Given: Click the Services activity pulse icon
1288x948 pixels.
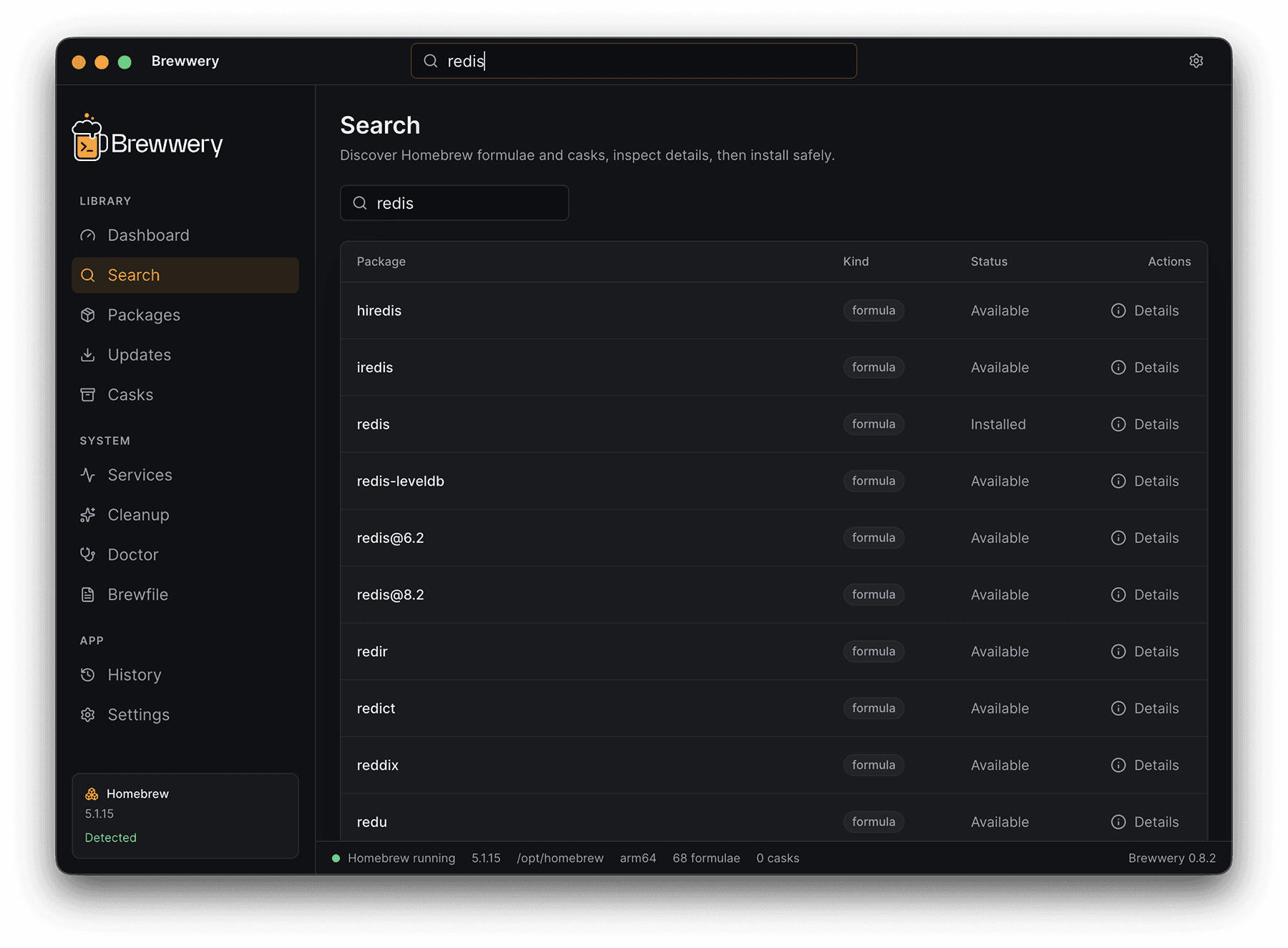Looking at the screenshot, I should pyautogui.click(x=88, y=475).
